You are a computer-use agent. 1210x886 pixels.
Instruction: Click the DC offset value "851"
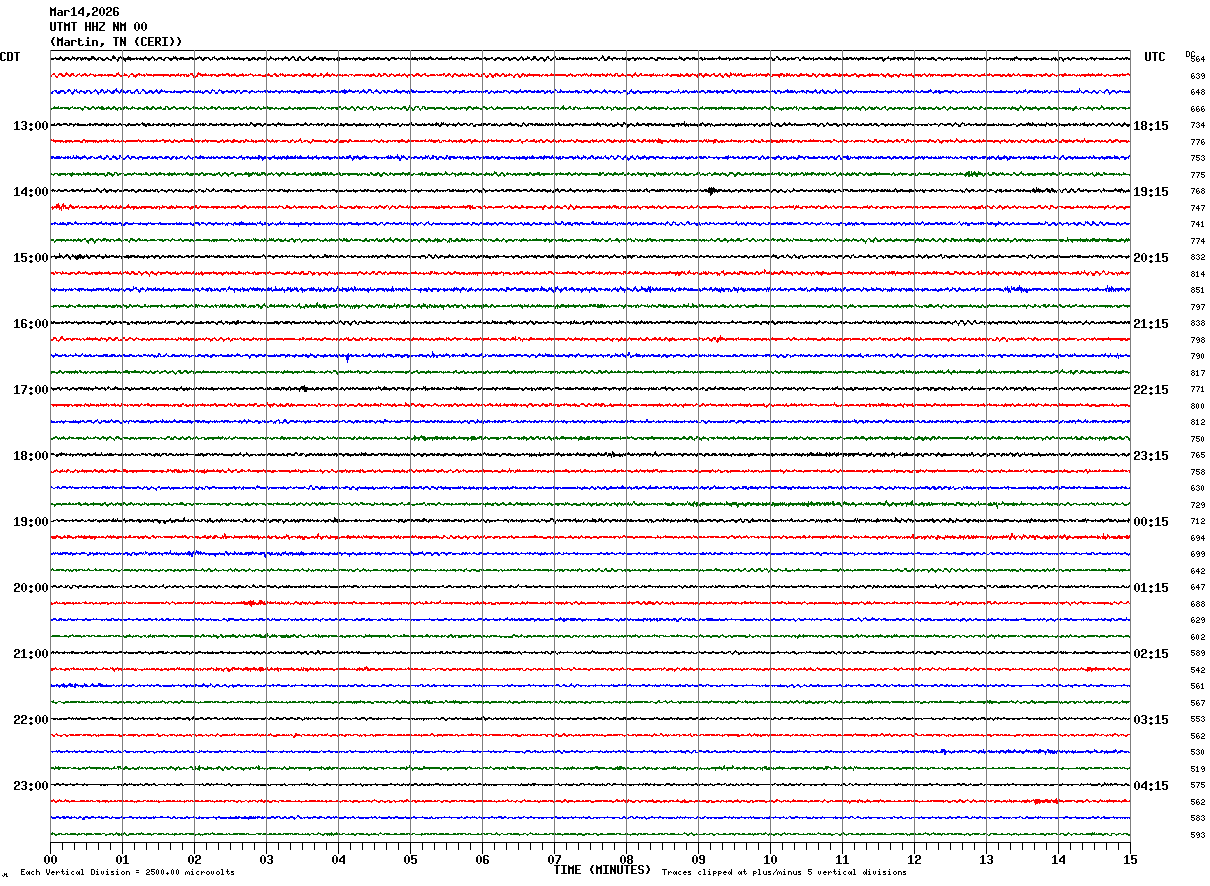(1197, 291)
